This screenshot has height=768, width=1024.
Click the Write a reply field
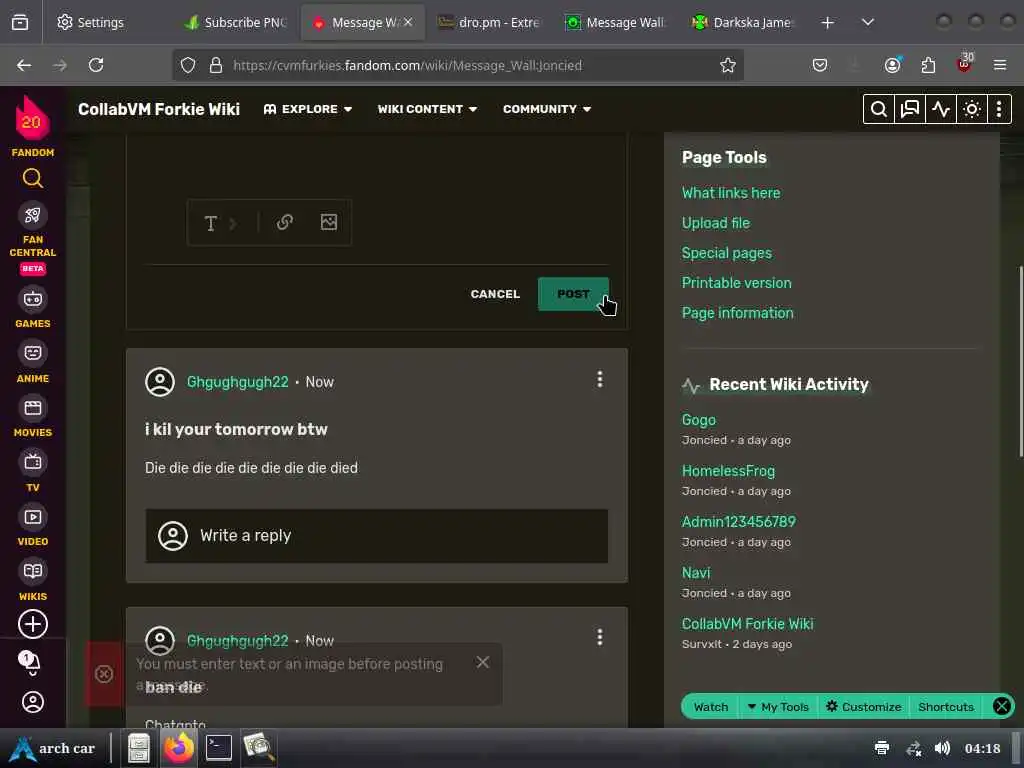[x=377, y=536]
